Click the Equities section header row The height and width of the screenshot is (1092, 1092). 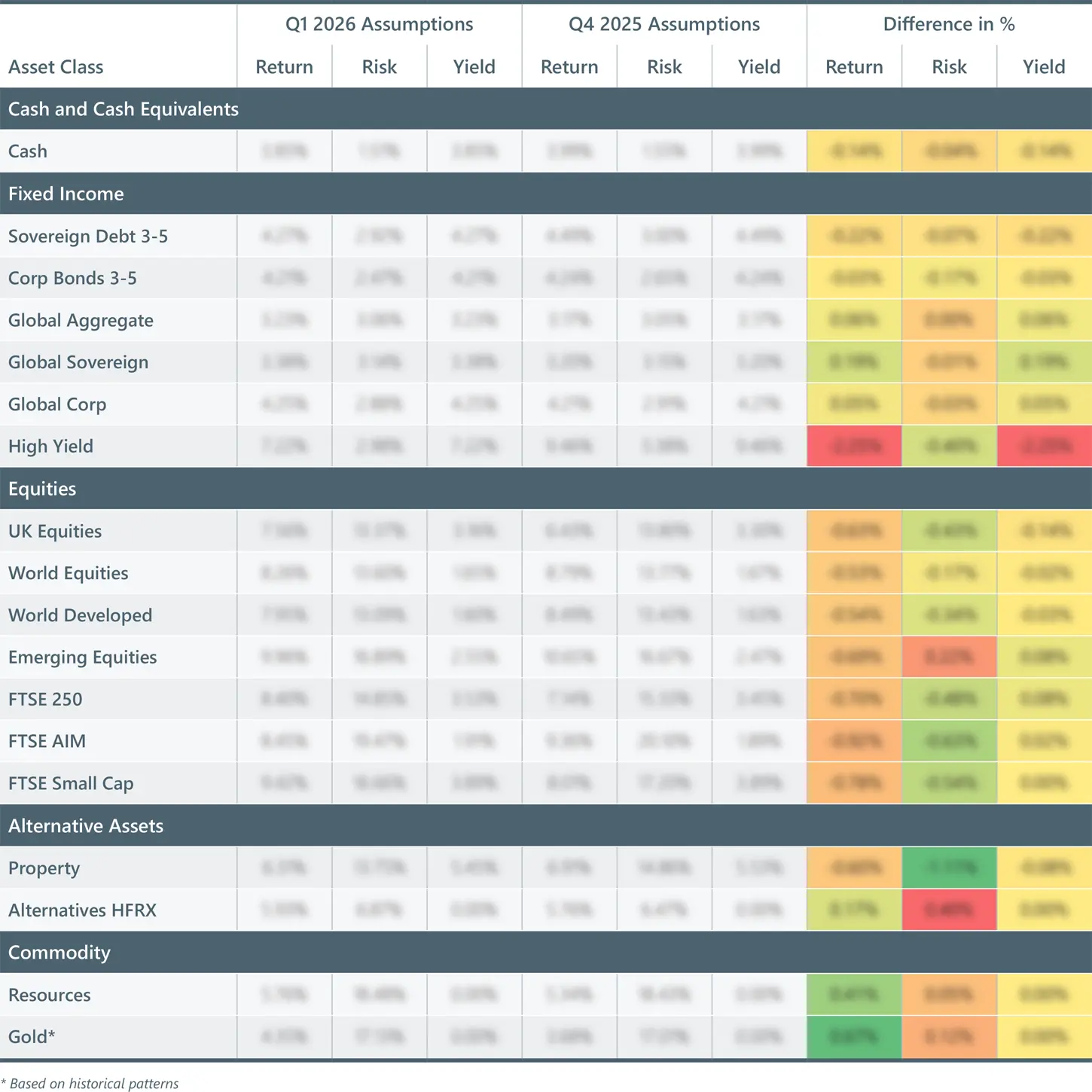(x=42, y=489)
